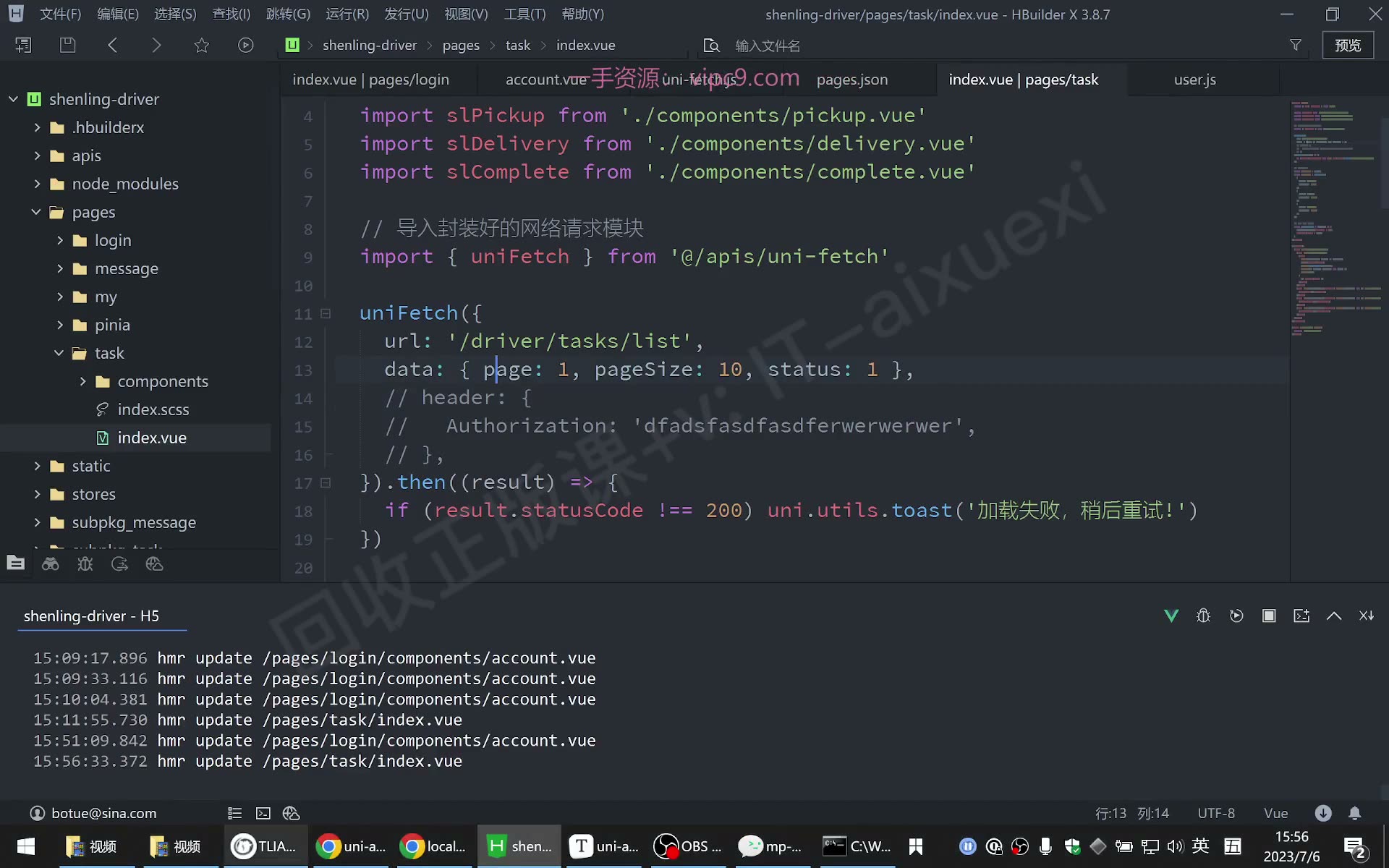
Task: Fold code block at line 11
Action: (x=326, y=314)
